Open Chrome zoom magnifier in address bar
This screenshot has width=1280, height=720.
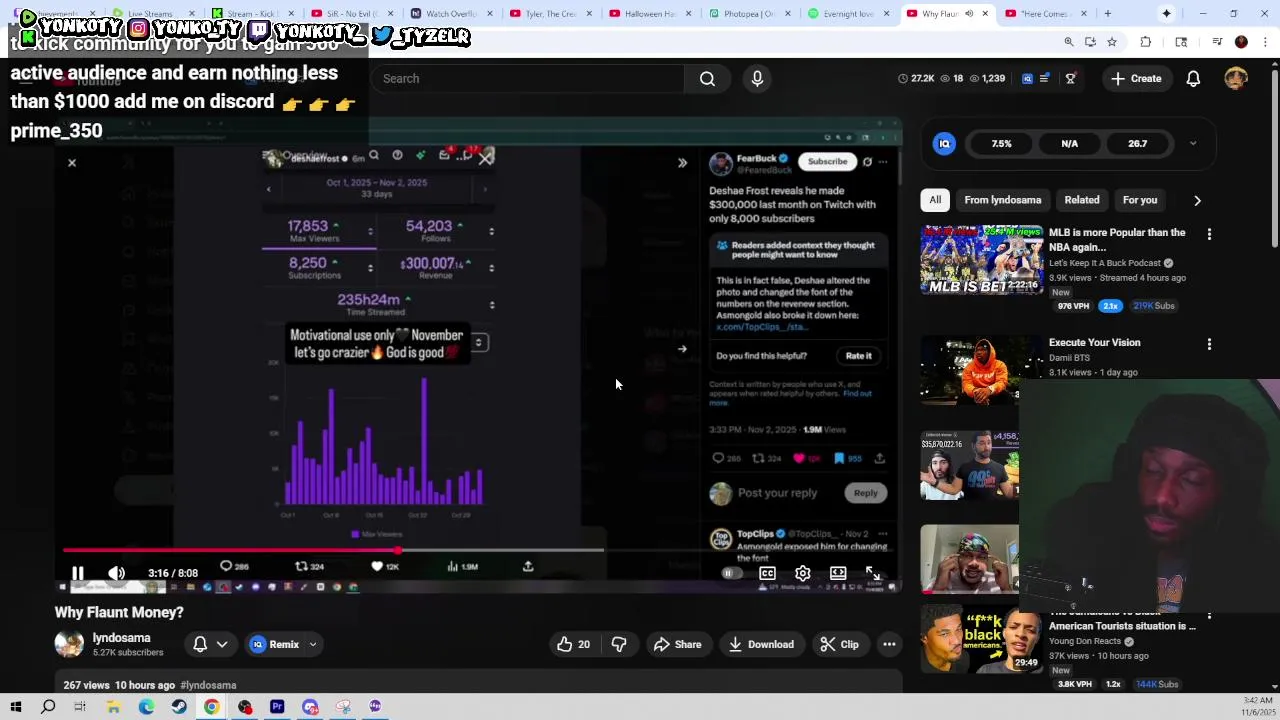click(1069, 42)
